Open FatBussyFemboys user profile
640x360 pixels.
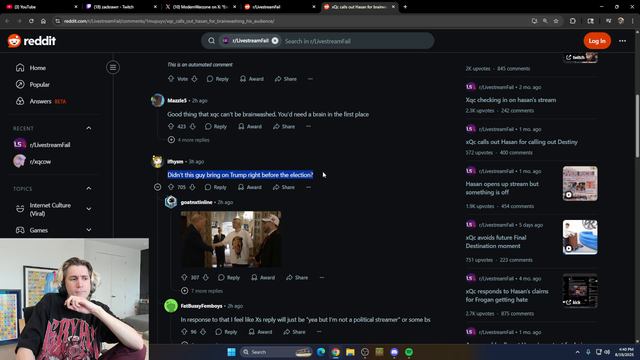click(202, 306)
